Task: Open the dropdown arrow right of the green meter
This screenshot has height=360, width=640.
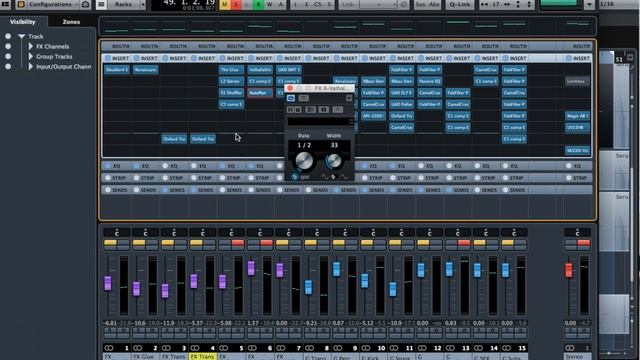Action: [589, 4]
